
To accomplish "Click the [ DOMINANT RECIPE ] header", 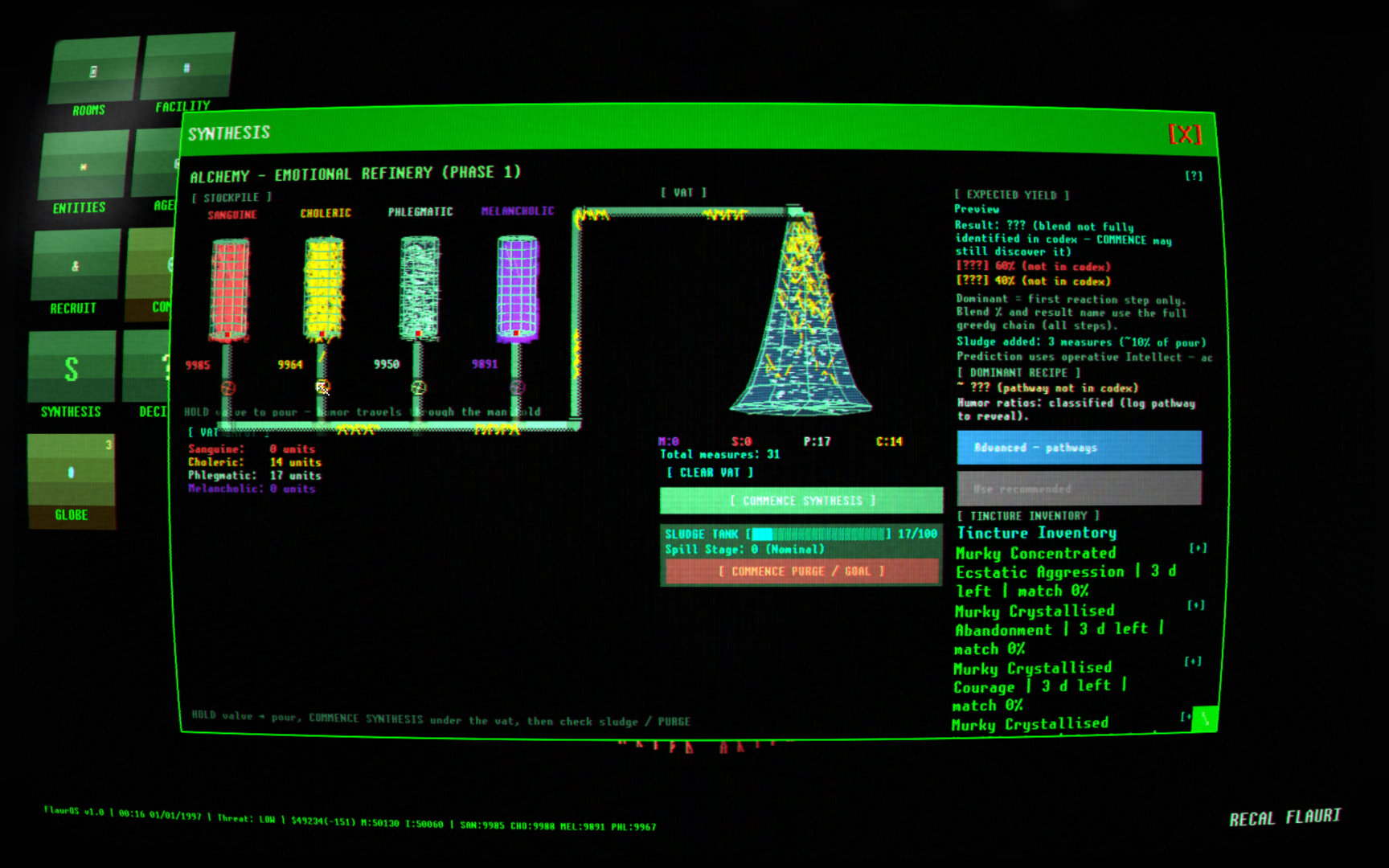I will point(1018,373).
